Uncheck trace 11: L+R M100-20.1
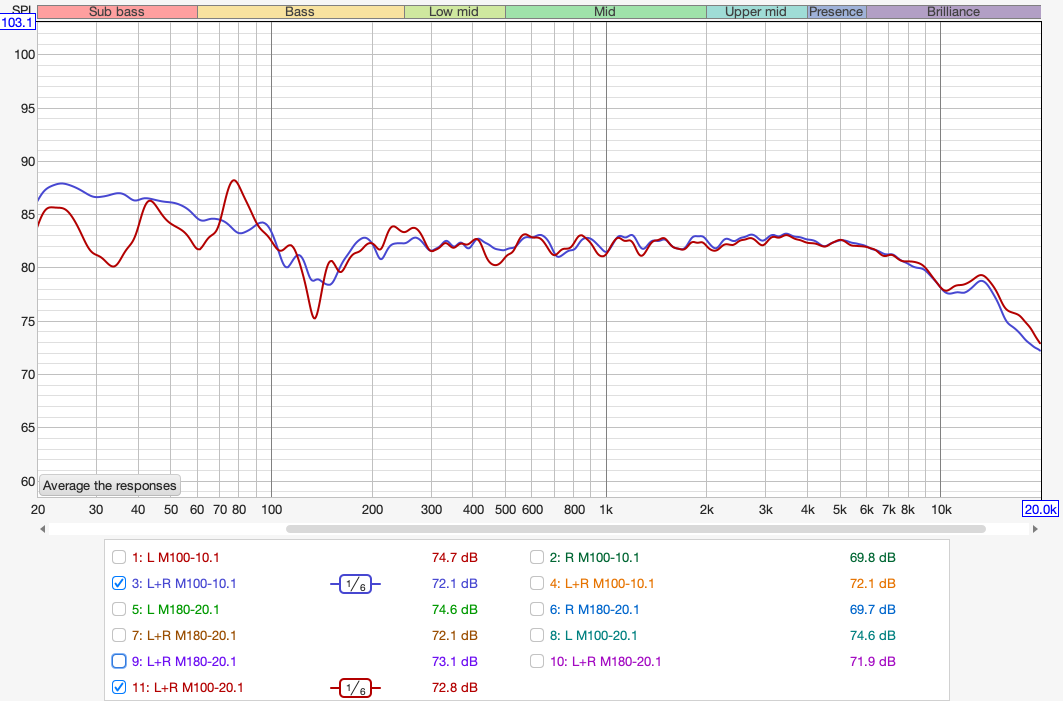The height and width of the screenshot is (701, 1063). click(119, 687)
